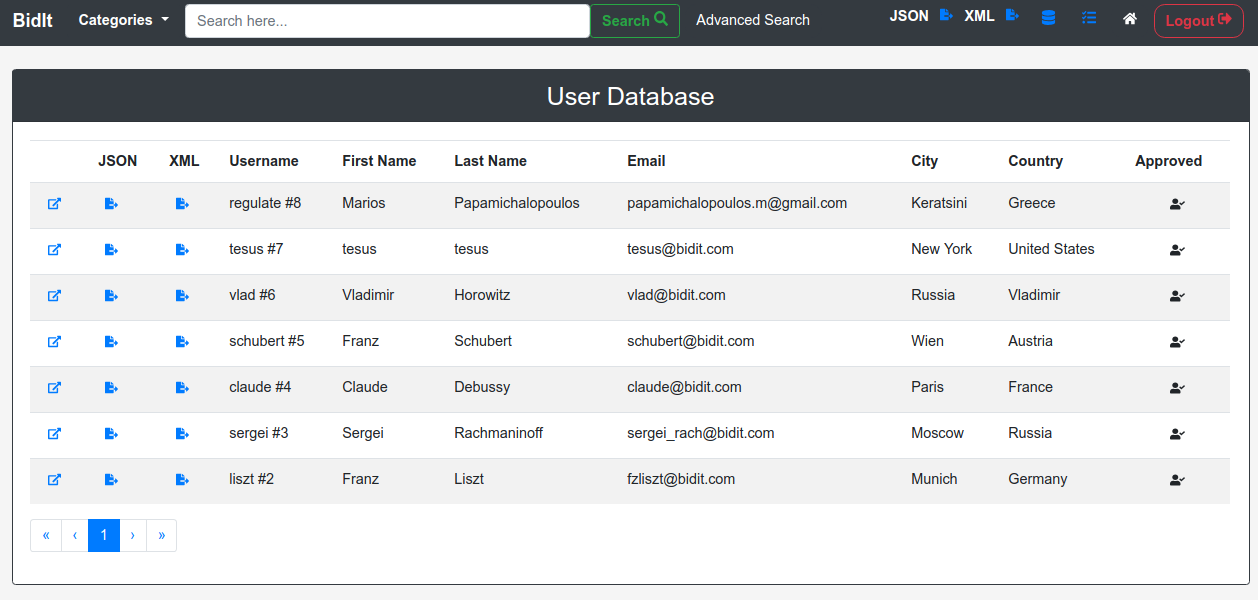Go to BidIt brand home link
This screenshot has height=600, width=1258.
pyautogui.click(x=33, y=20)
